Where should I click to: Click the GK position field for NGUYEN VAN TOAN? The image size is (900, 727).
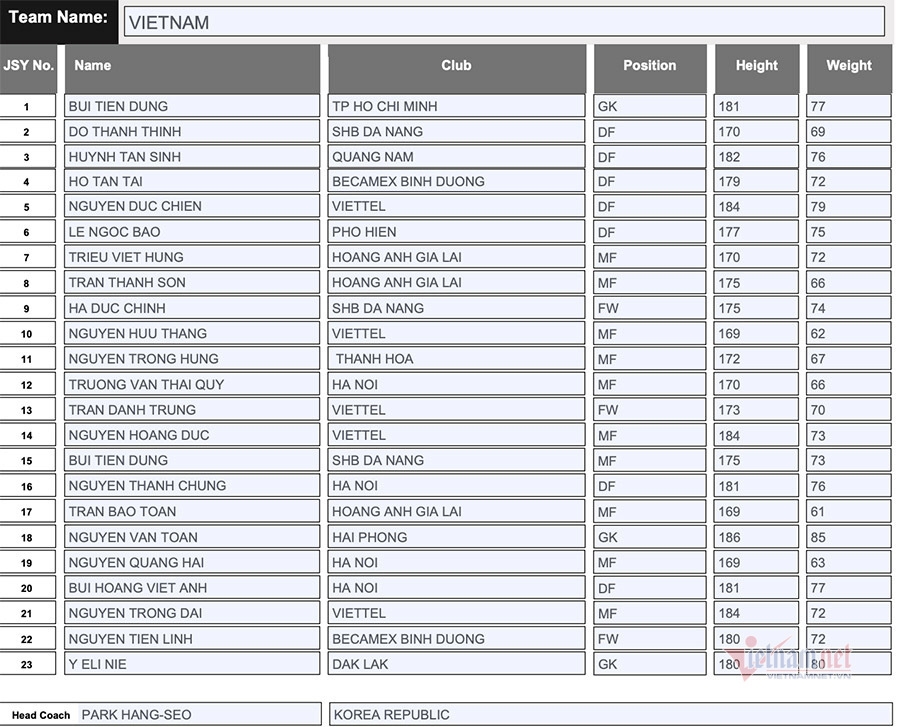[650, 537]
